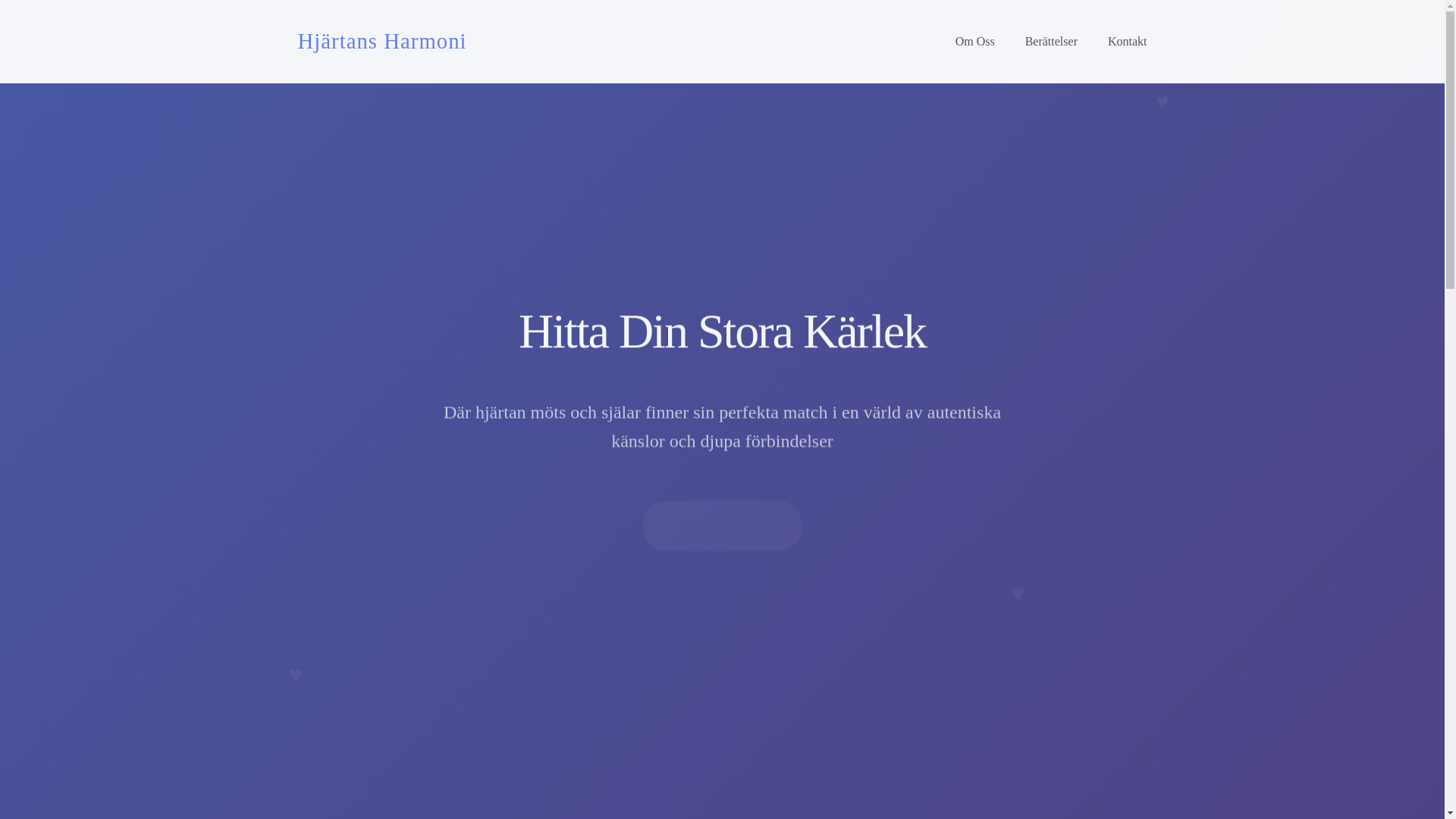Click the Hitta Din Stora Kärlek heading
1456x819 pixels.
tap(722, 331)
